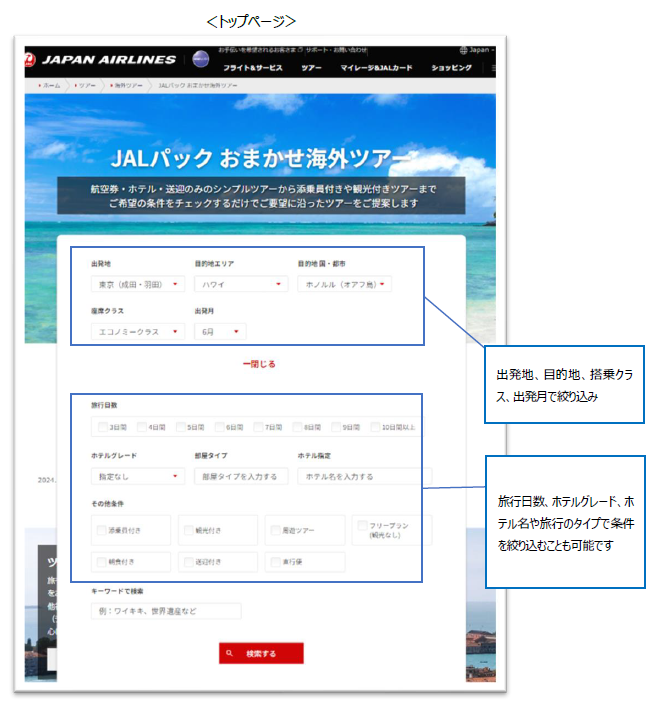This screenshot has width=656, height=707.
Task: Check the 10日間以上 trip length box
Action: (375, 427)
